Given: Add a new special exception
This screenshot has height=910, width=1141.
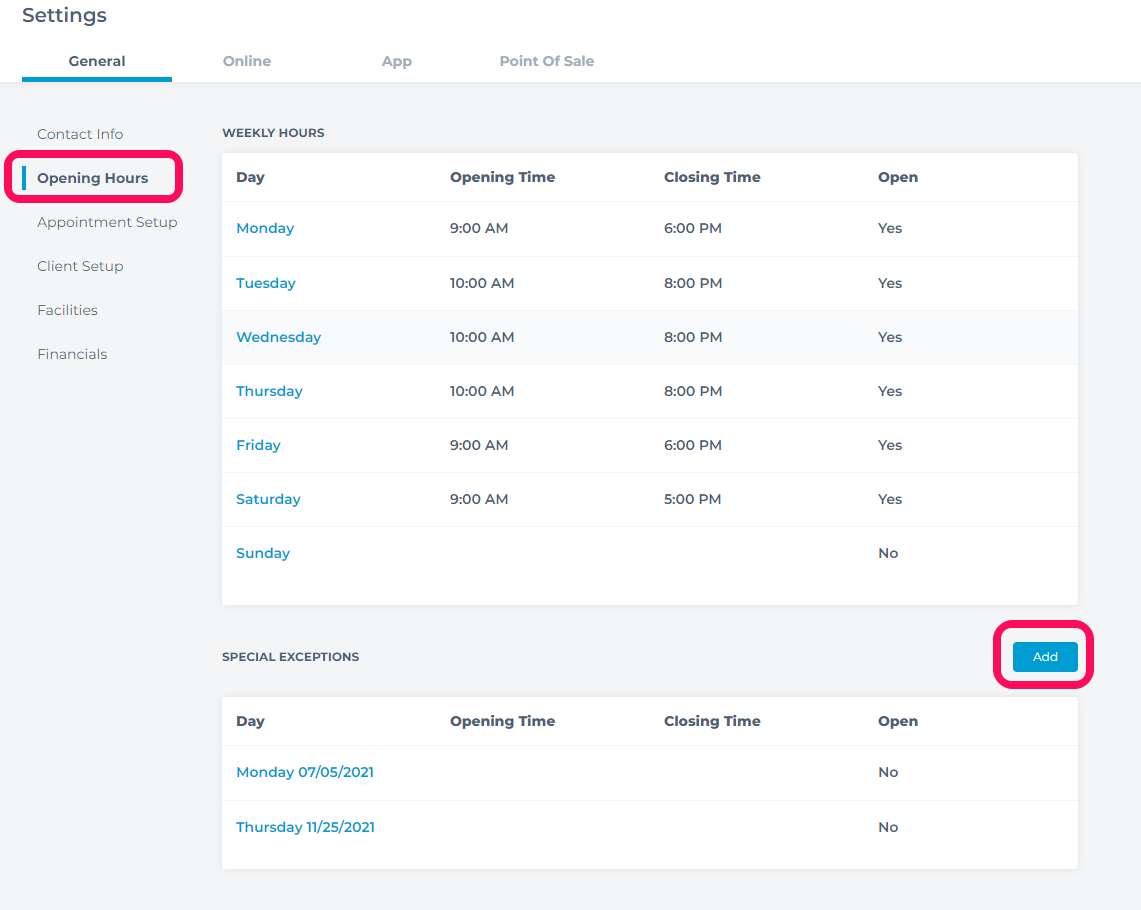Looking at the screenshot, I should coord(1045,657).
